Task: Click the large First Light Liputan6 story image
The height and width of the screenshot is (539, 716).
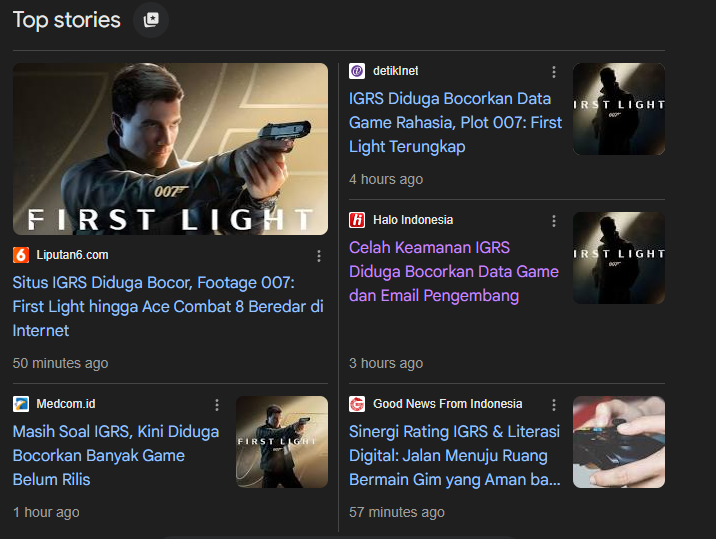Action: coord(170,149)
